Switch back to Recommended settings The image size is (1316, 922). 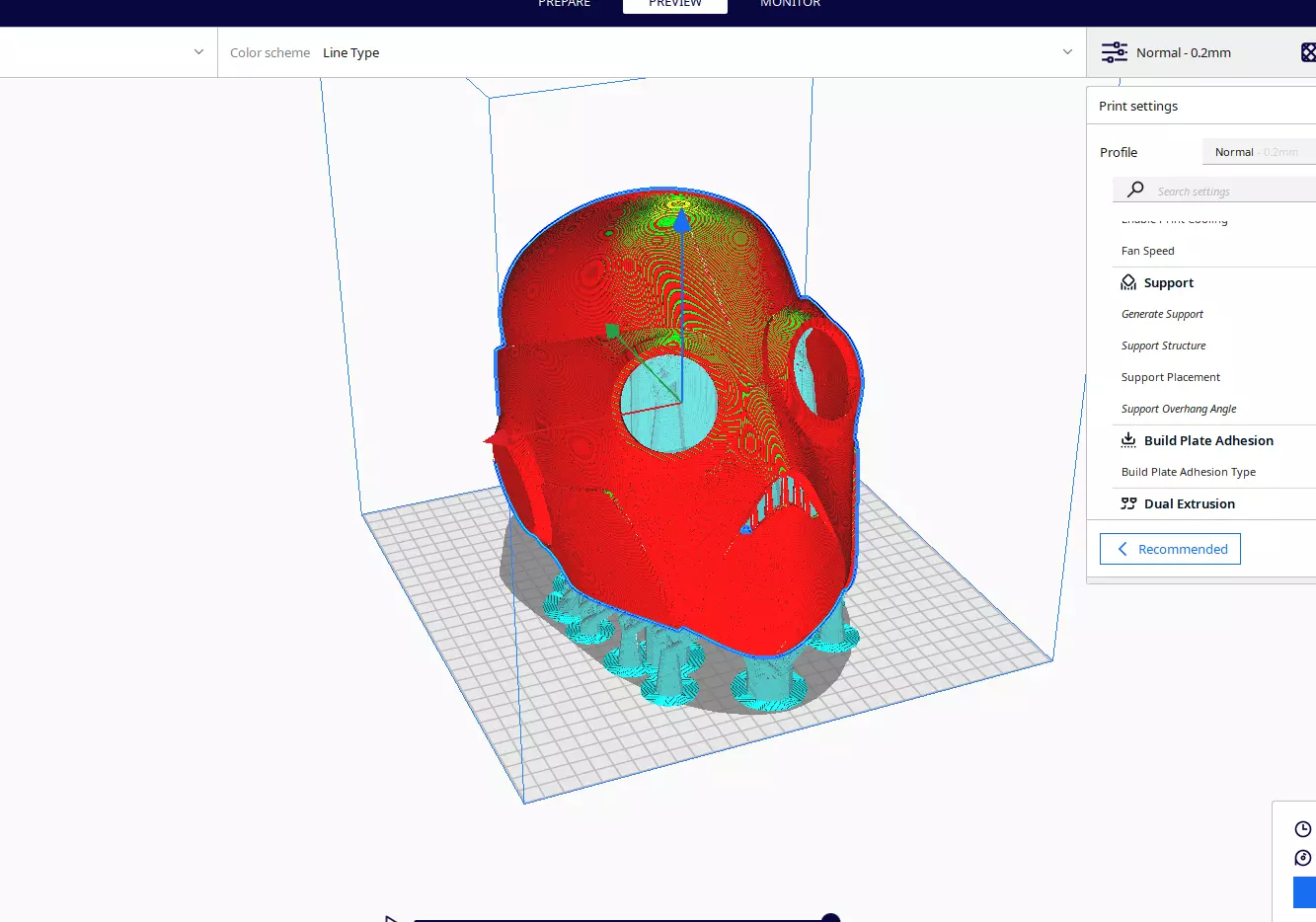(1170, 549)
